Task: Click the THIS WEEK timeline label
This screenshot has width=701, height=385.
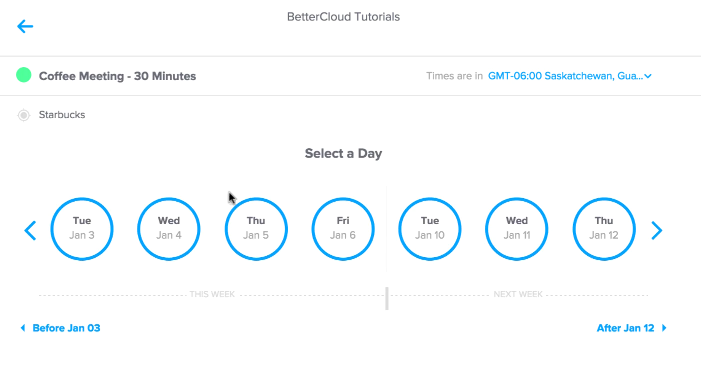Action: point(212,294)
